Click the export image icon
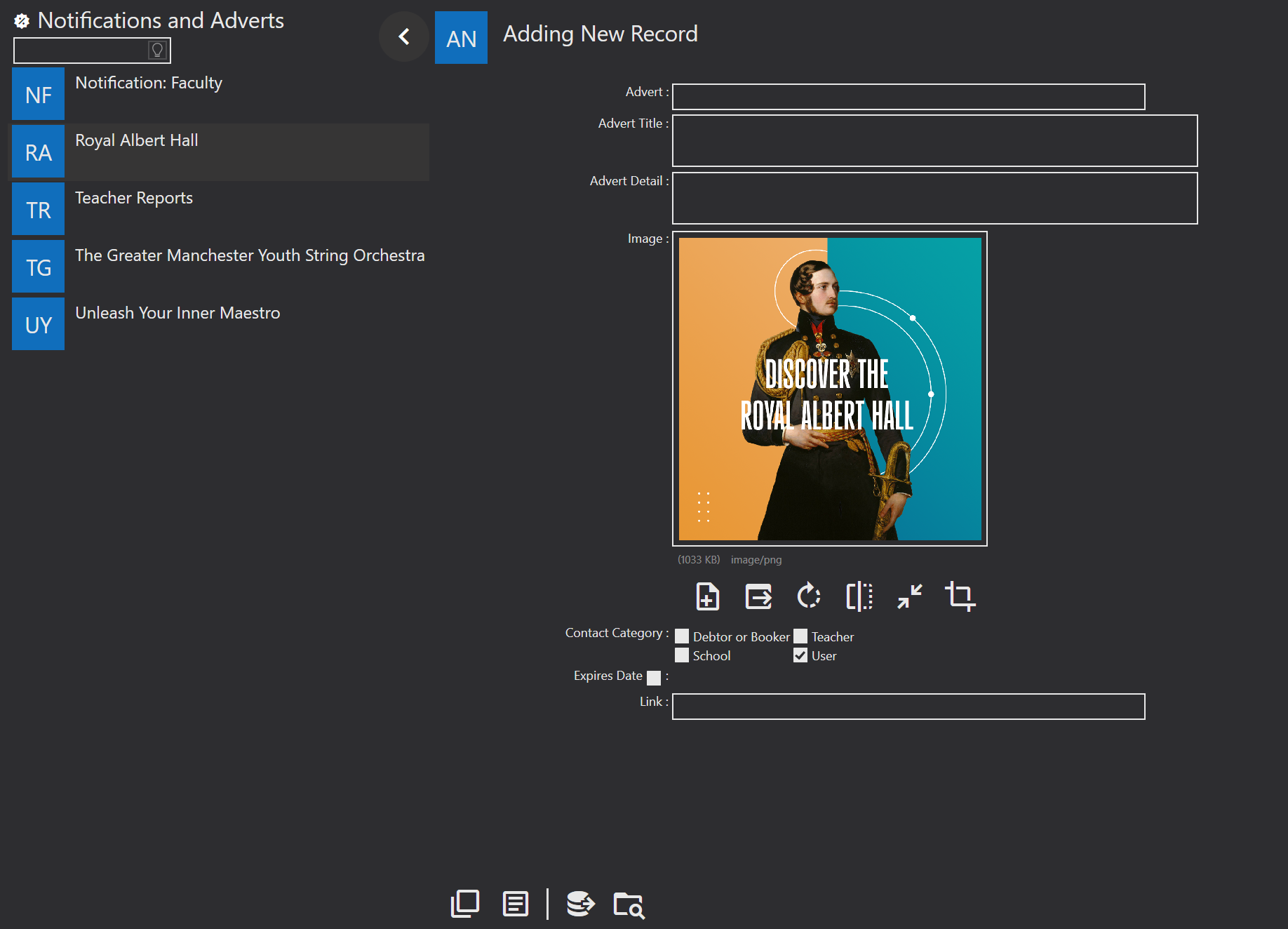 758,596
